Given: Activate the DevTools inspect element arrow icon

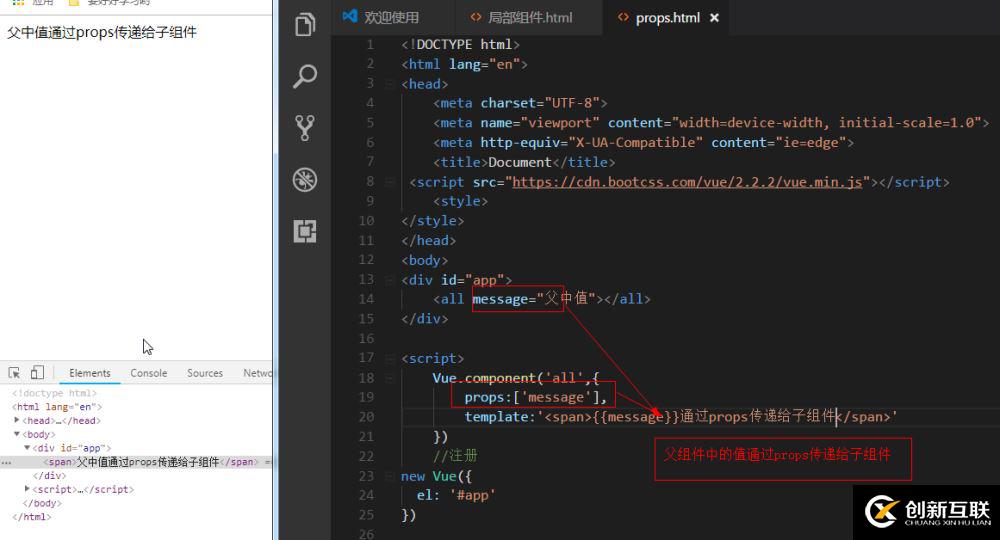Looking at the screenshot, I should [14, 373].
